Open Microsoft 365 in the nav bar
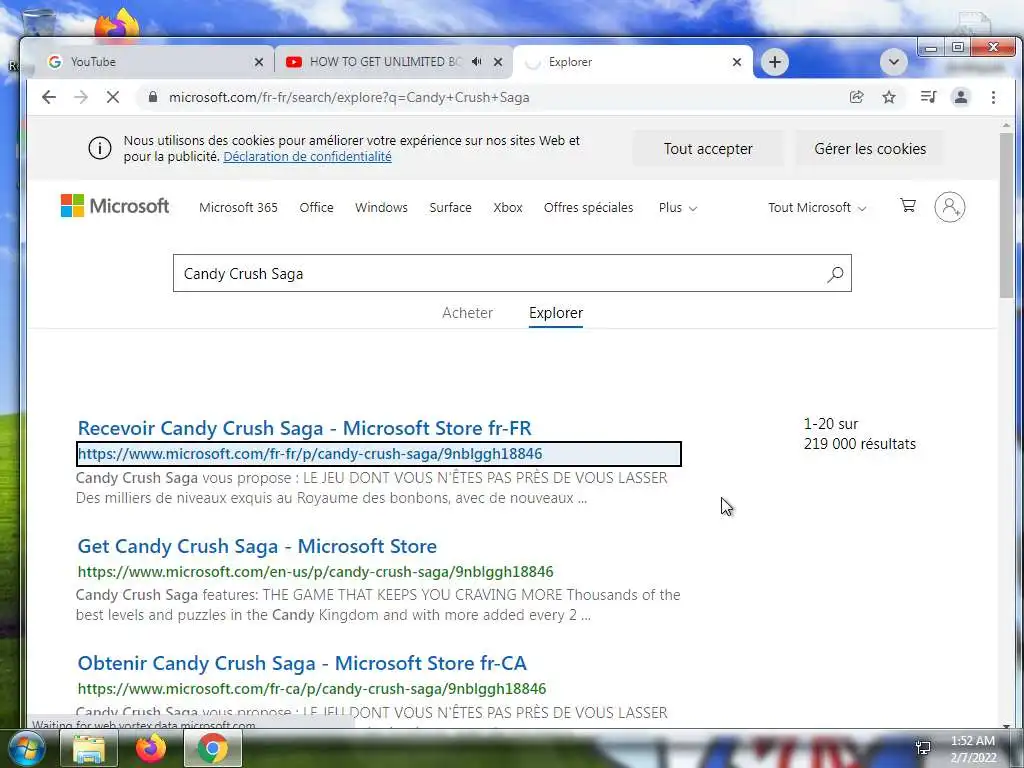The image size is (1024, 768). [238, 208]
